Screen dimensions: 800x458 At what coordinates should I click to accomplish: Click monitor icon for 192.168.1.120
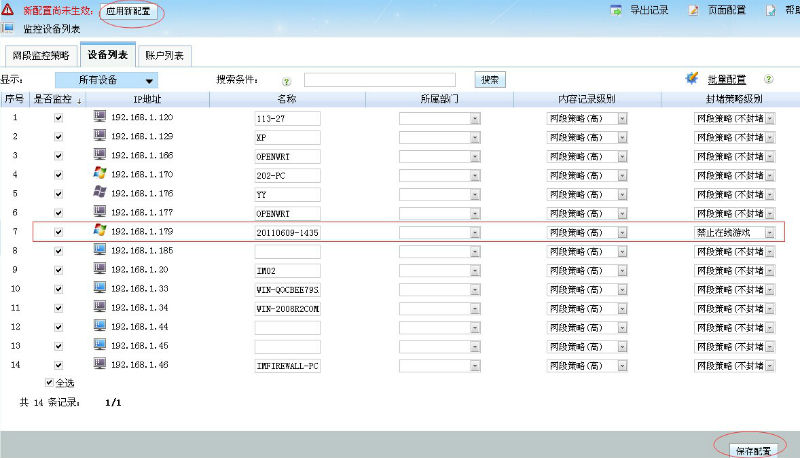99,117
